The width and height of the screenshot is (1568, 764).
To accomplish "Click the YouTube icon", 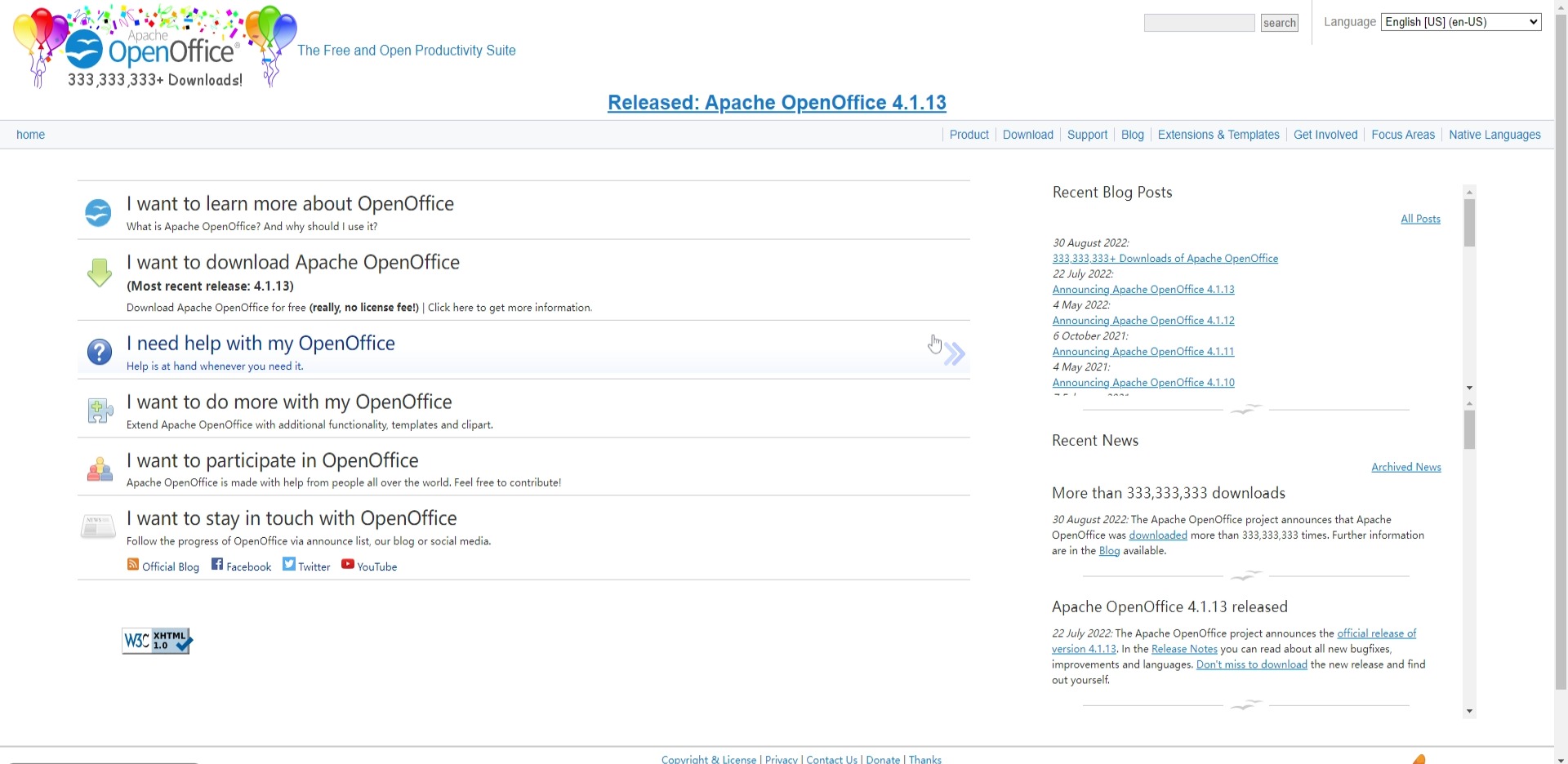I will [348, 564].
